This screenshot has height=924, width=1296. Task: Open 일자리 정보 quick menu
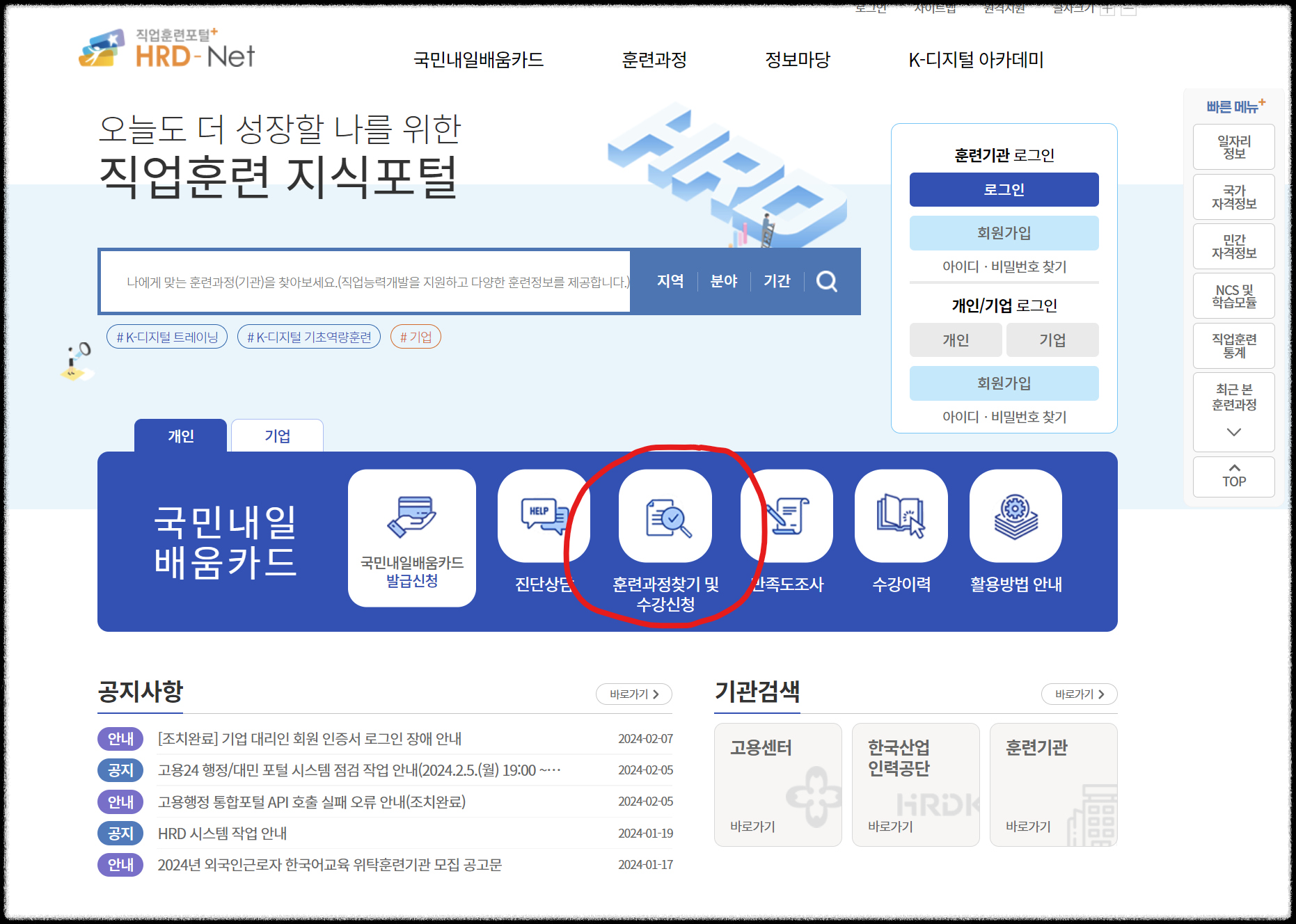[1234, 147]
